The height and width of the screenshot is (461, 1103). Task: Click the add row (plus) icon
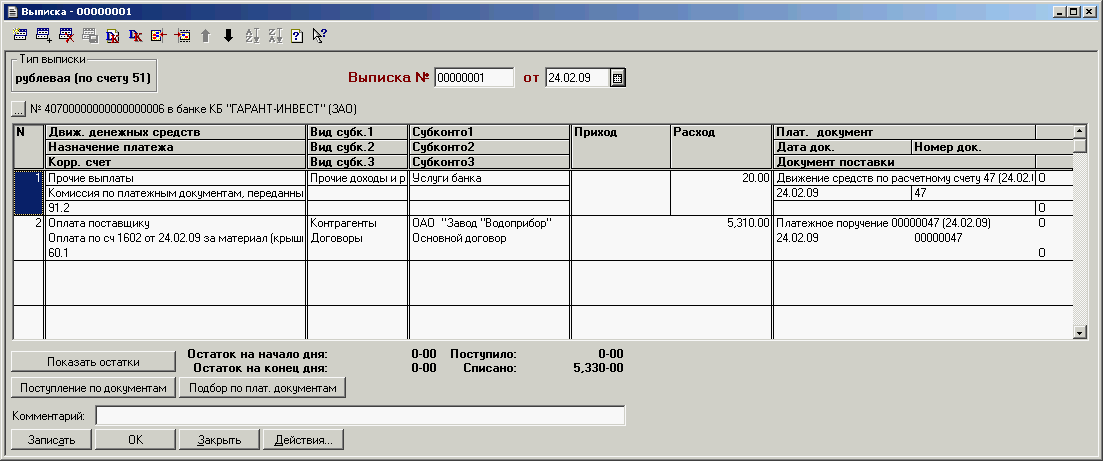tap(43, 36)
